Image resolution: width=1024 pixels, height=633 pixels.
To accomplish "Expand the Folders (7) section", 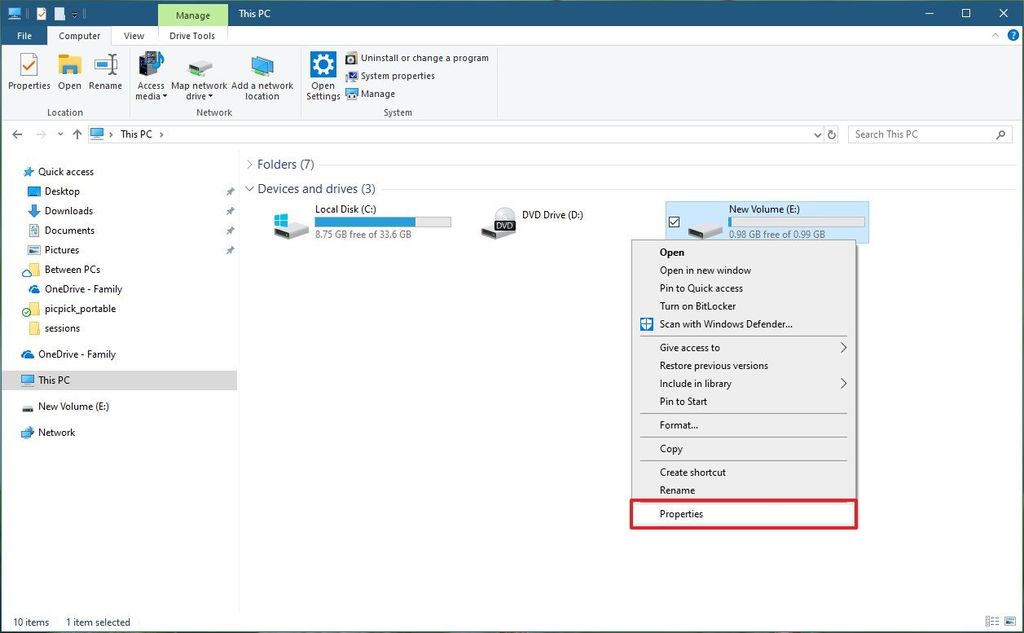I will (249, 164).
